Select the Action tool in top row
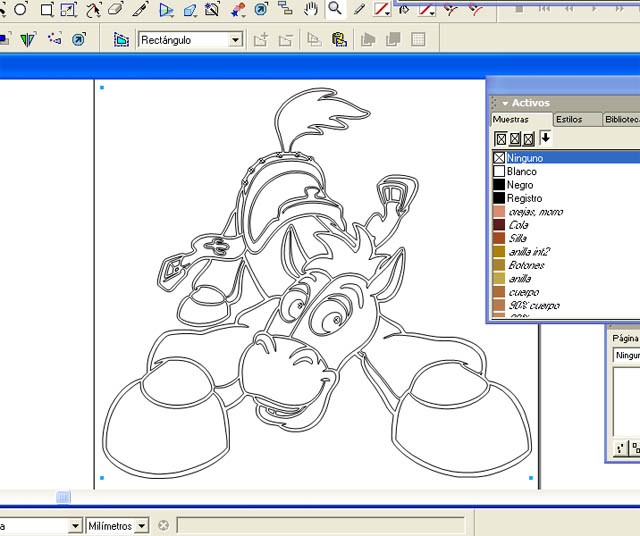The height and width of the screenshot is (536, 640). (x=261, y=9)
